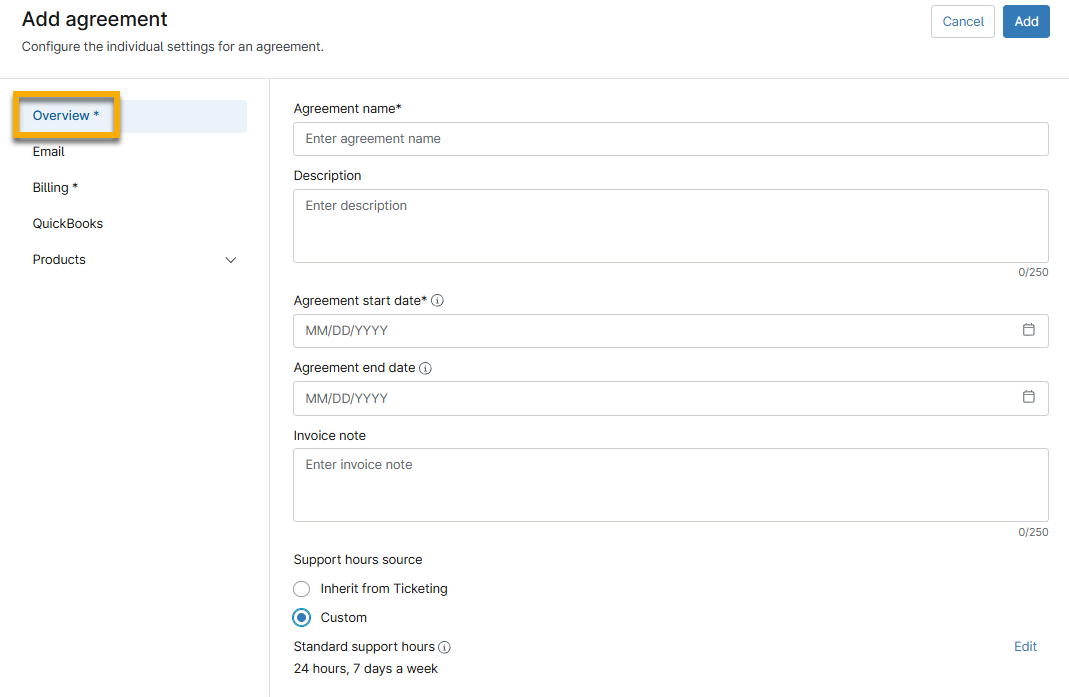Expand the Products section chevron
Viewport: 1069px width, 697px height.
(x=231, y=260)
